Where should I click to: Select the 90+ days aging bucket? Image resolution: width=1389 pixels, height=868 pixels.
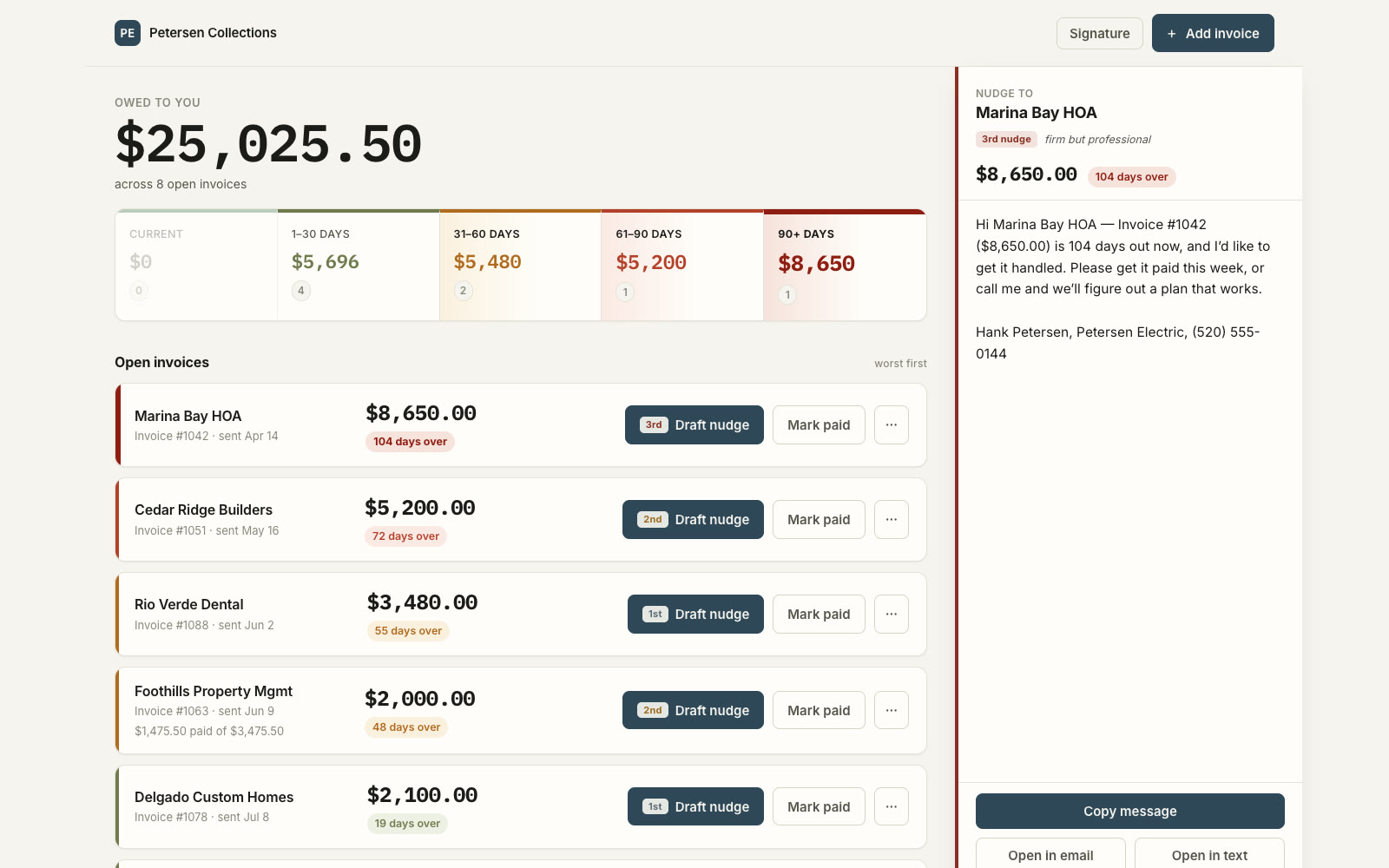pos(845,266)
